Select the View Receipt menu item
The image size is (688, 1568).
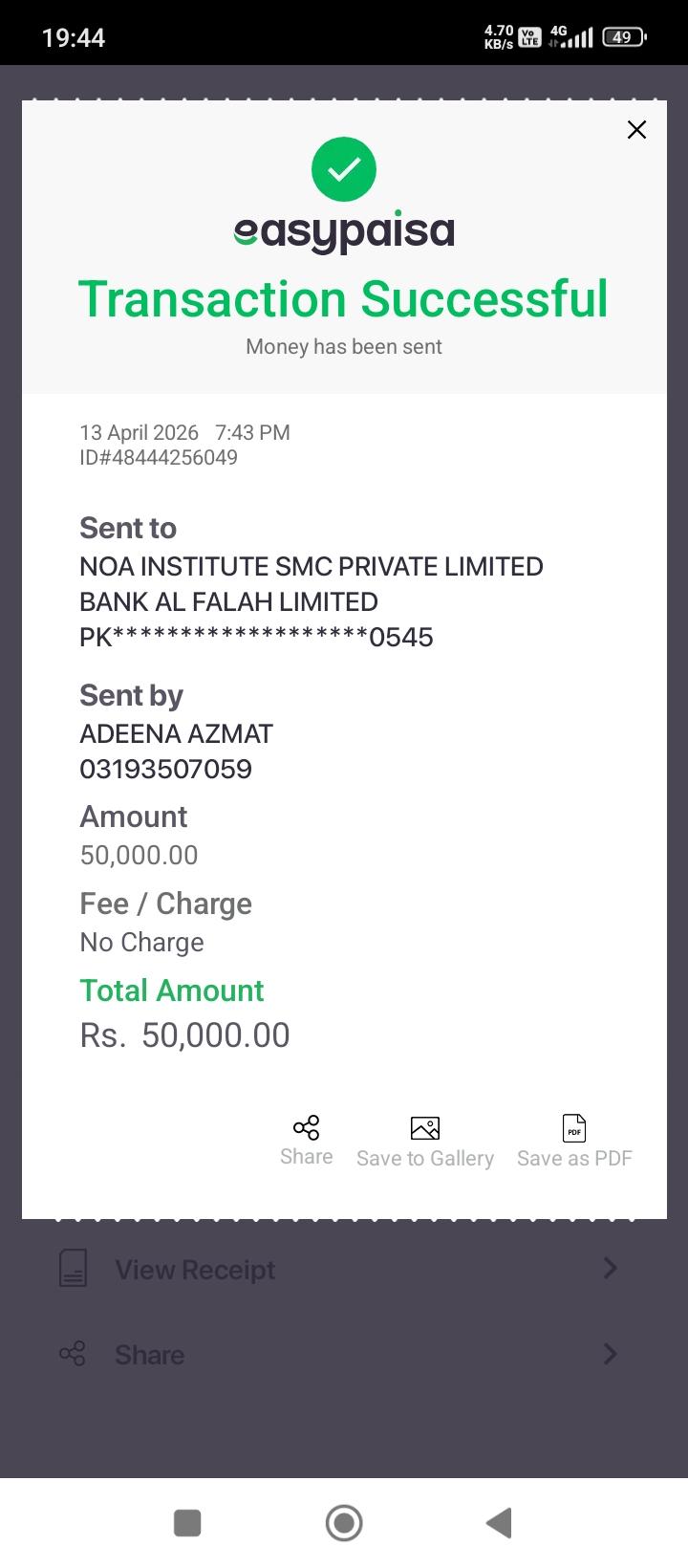pos(195,1270)
